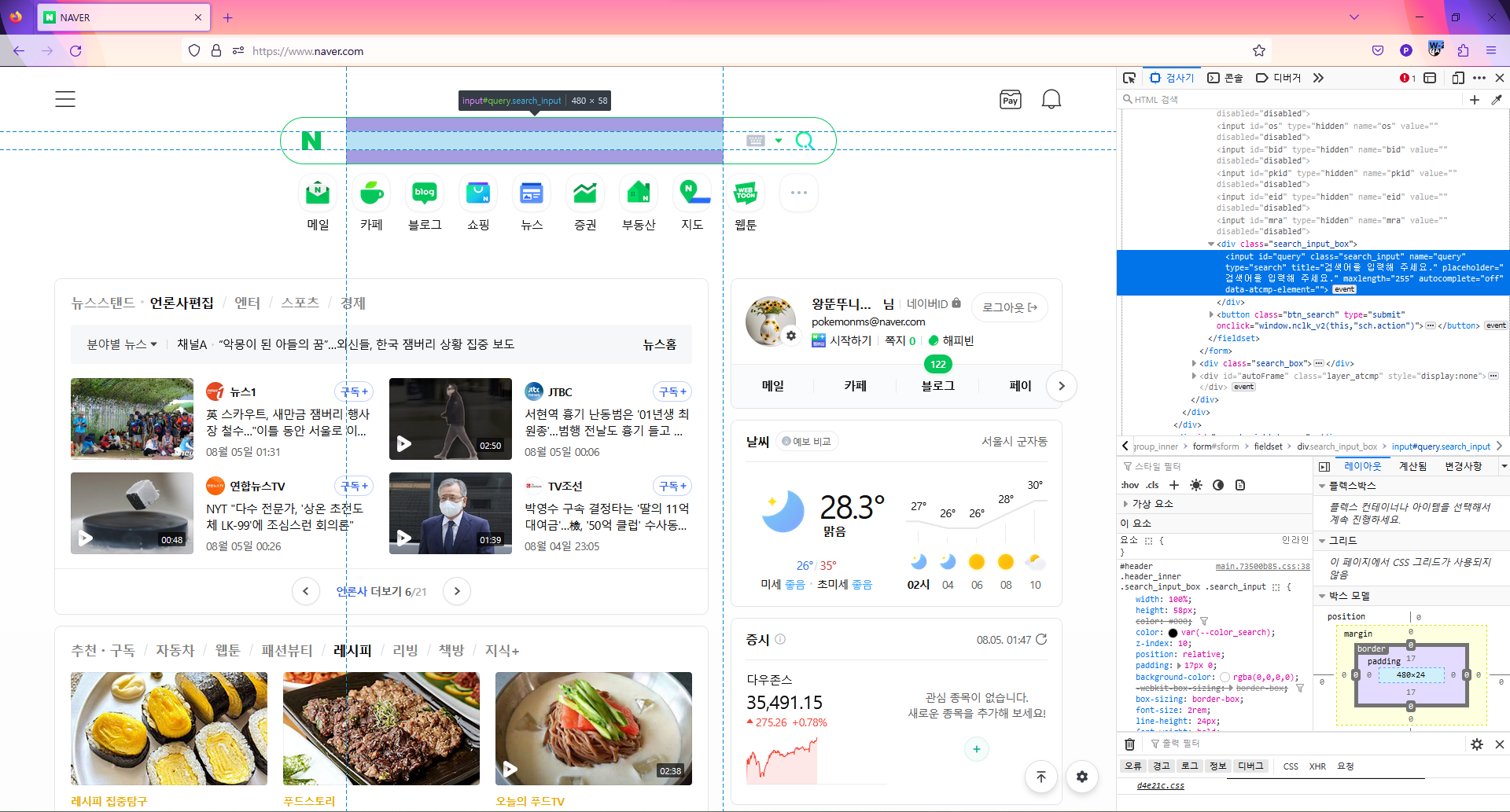The height and width of the screenshot is (812, 1510).
Task: Clear console output with trash icon
Action: coord(1129,744)
